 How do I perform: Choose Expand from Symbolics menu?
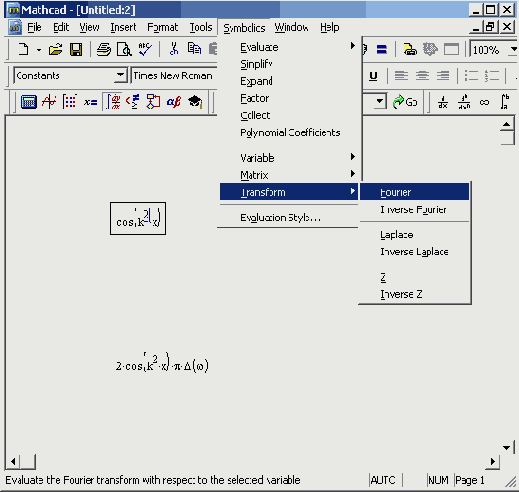[289, 81]
